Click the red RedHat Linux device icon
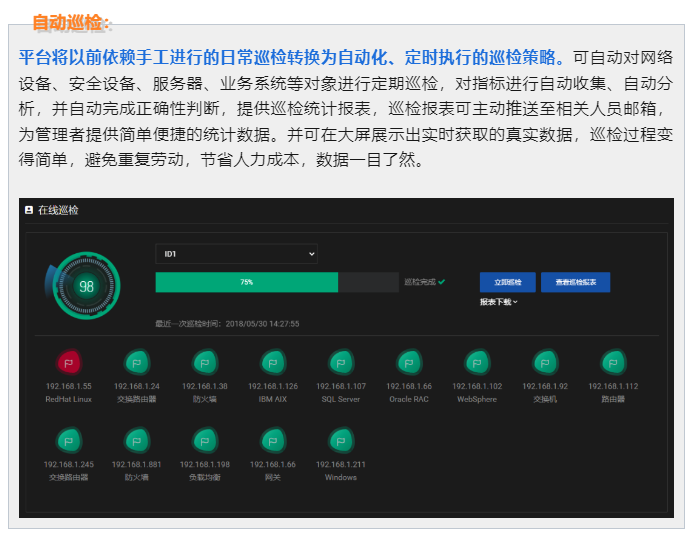Viewport: 697px width, 544px height. [x=68, y=362]
